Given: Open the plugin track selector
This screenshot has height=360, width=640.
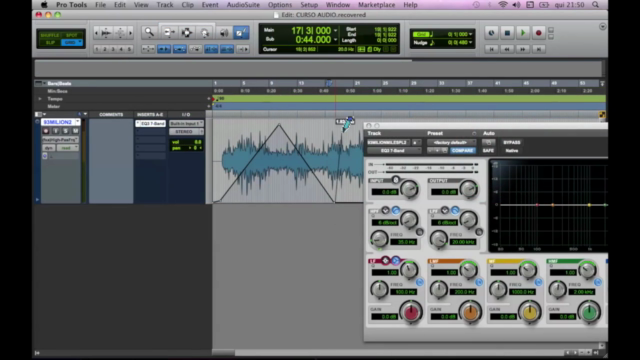Looking at the screenshot, I should pos(389,142).
